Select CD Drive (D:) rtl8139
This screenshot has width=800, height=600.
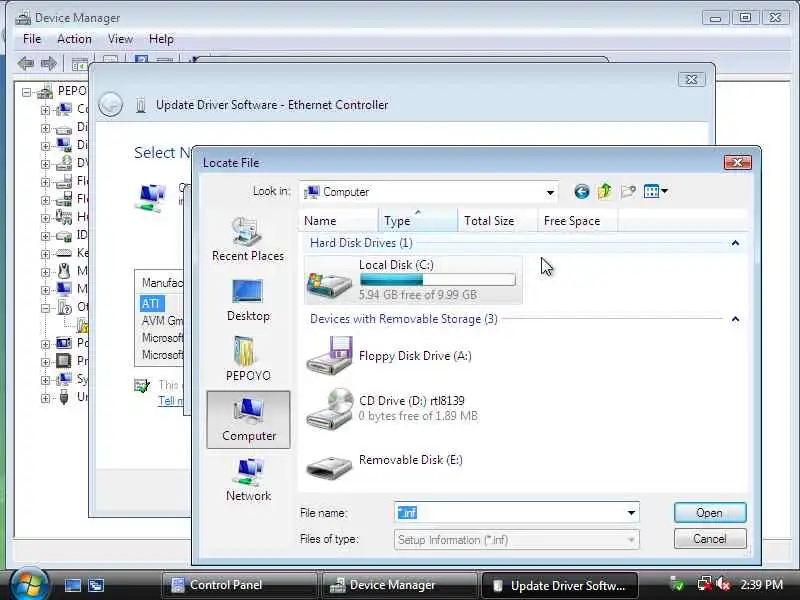(x=392, y=408)
